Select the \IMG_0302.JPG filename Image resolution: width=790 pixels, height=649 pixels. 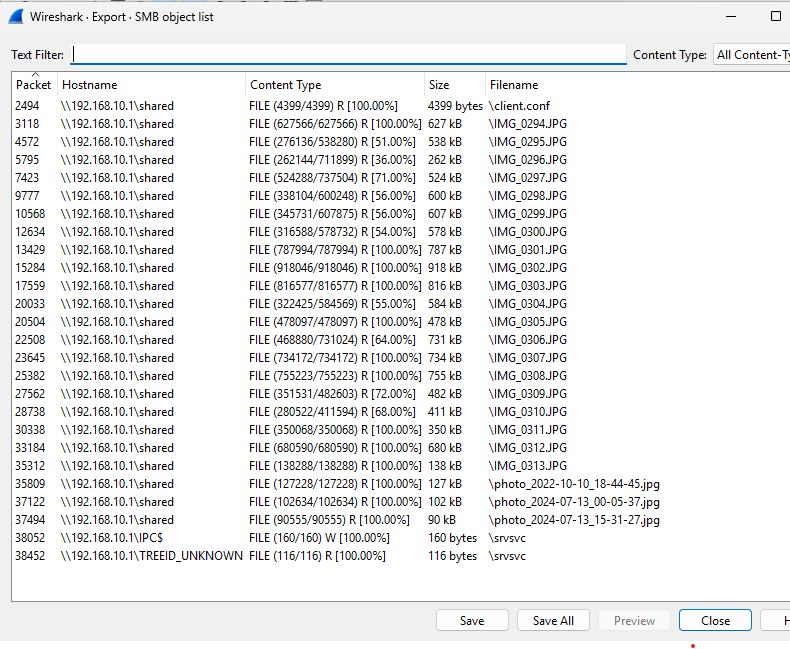[528, 268]
